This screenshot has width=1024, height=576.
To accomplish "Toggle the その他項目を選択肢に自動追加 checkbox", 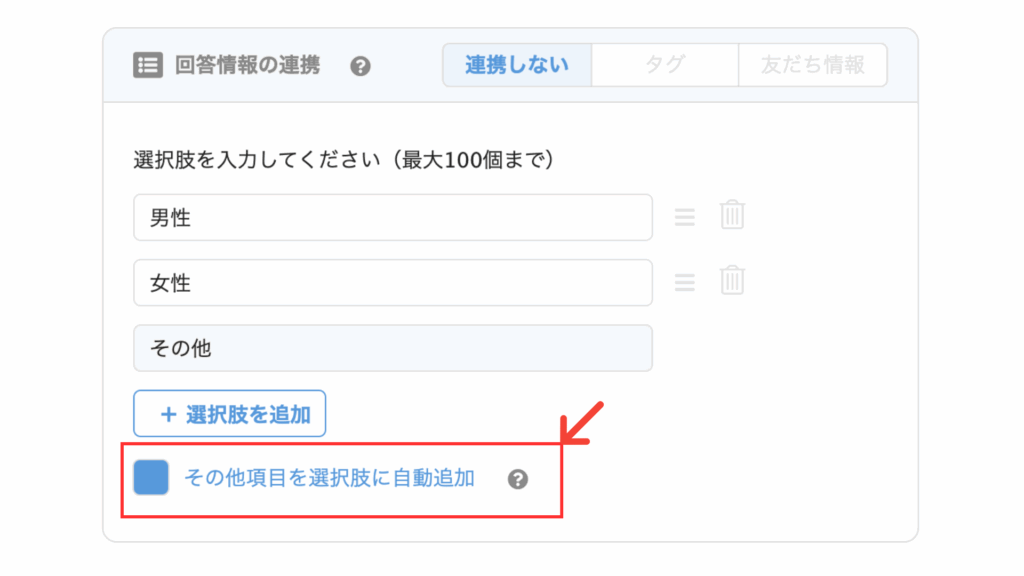I will (151, 477).
